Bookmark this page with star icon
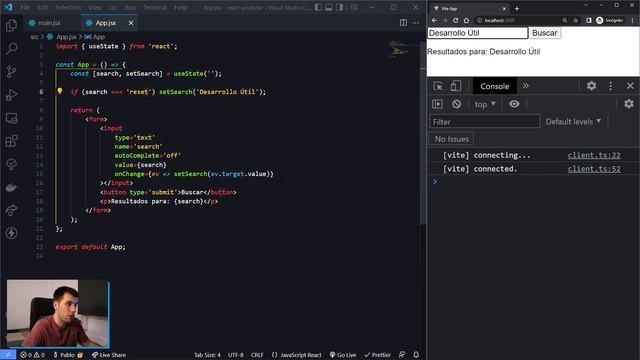This screenshot has width=640, height=360. click(575, 20)
